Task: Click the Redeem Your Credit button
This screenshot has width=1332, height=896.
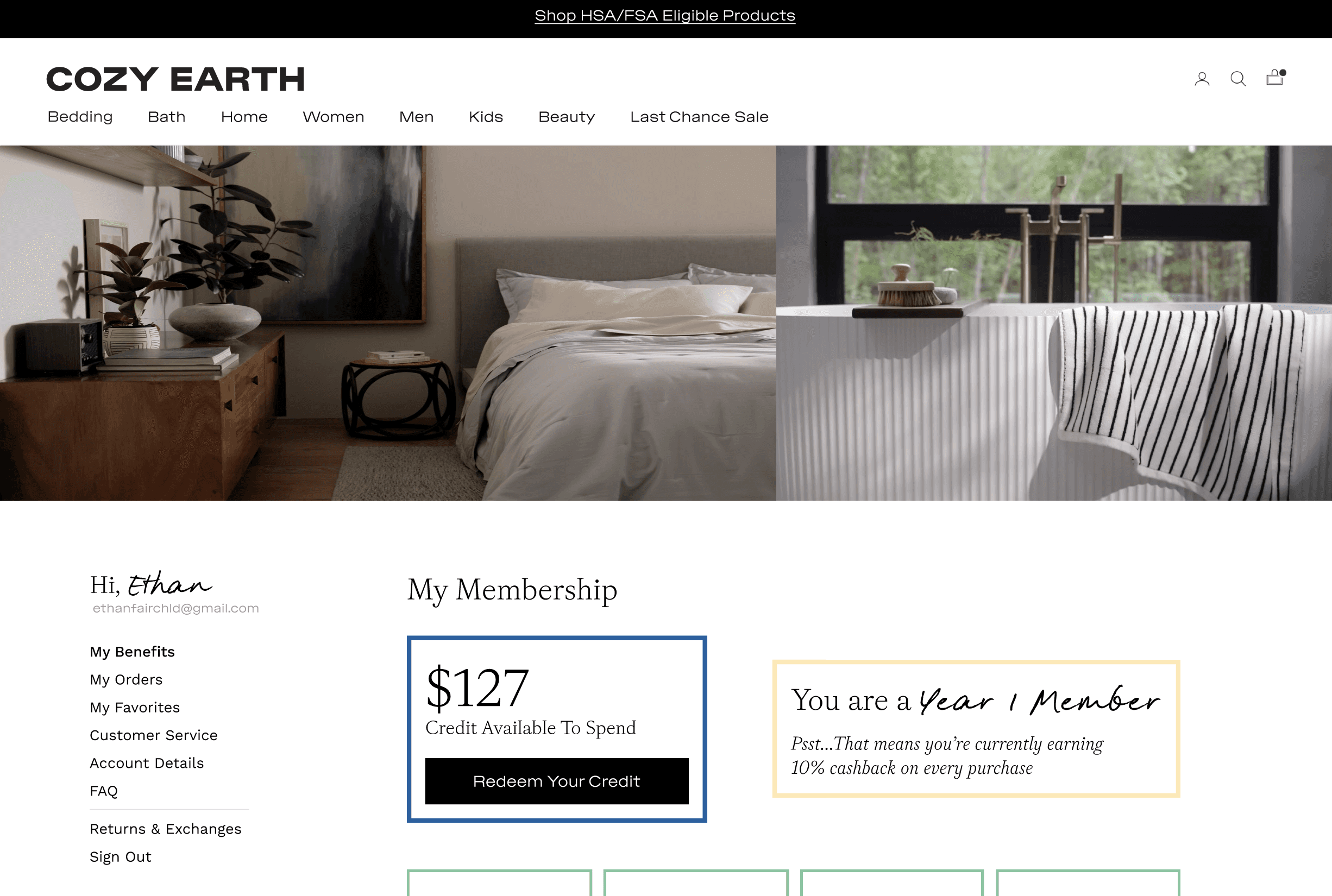Action: [557, 781]
